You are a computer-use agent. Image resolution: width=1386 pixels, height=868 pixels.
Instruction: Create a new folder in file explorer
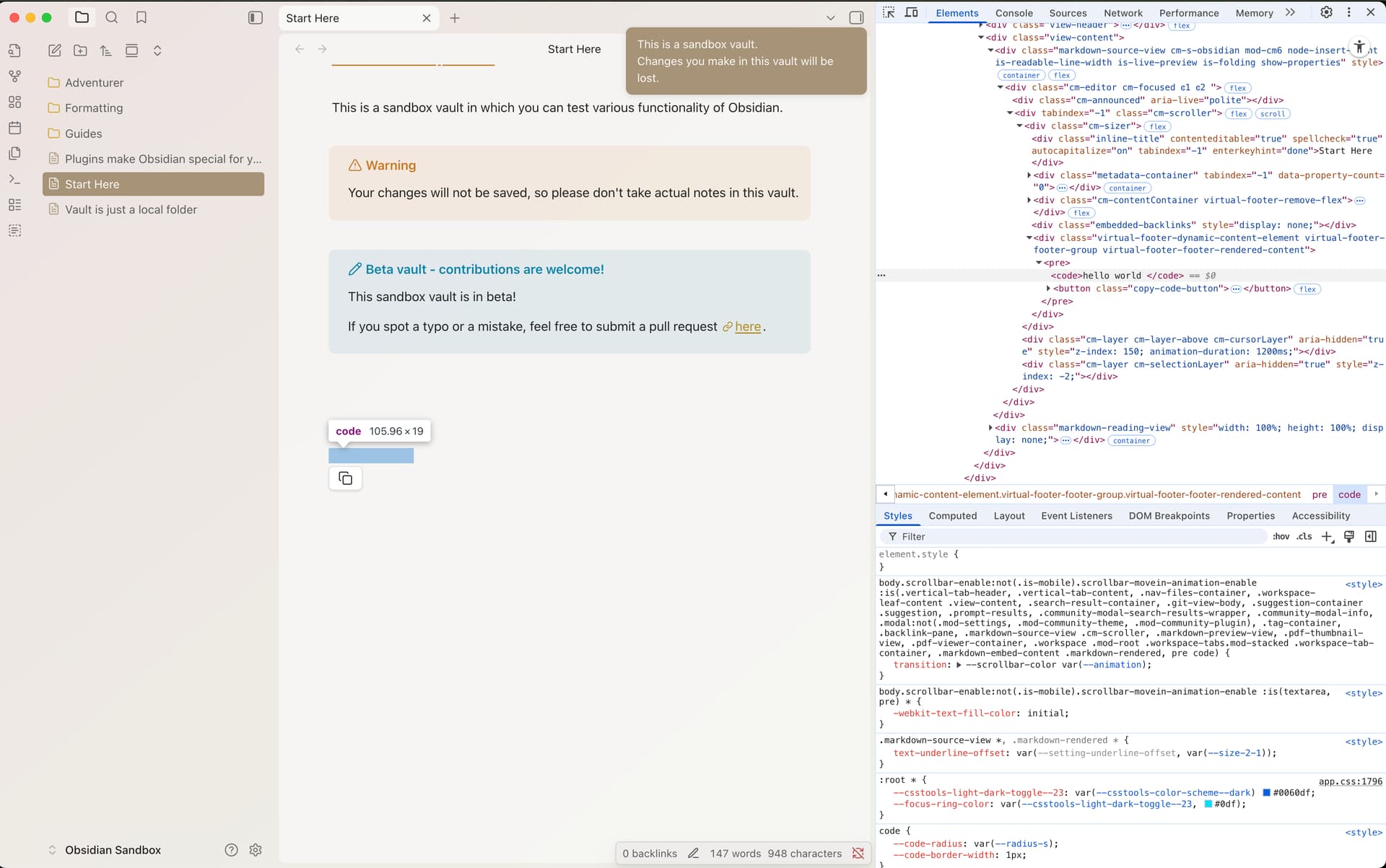(80, 51)
